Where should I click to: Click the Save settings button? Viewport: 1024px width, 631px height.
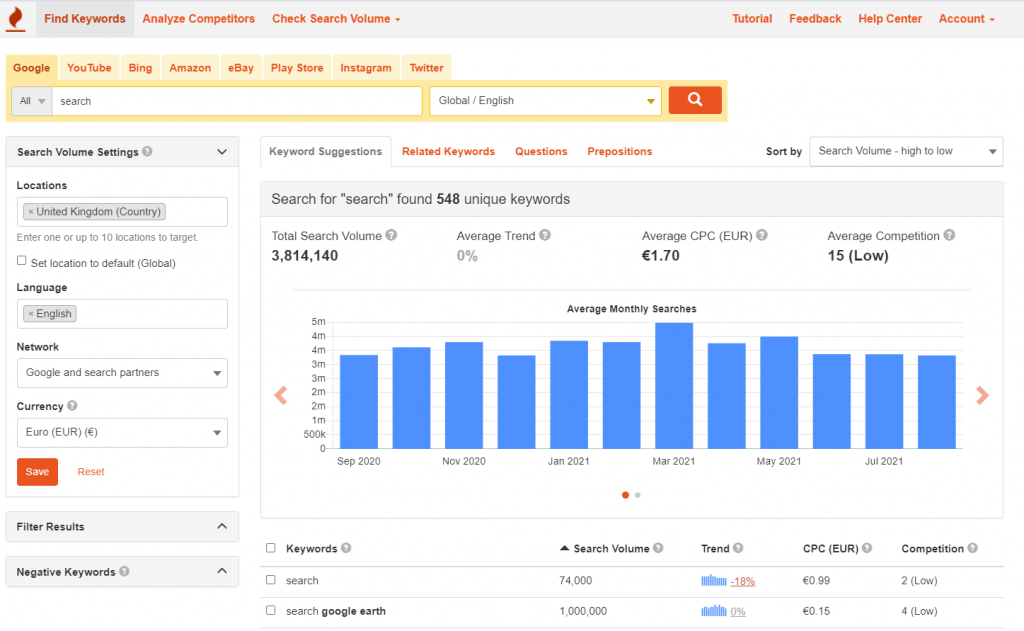[x=37, y=472]
